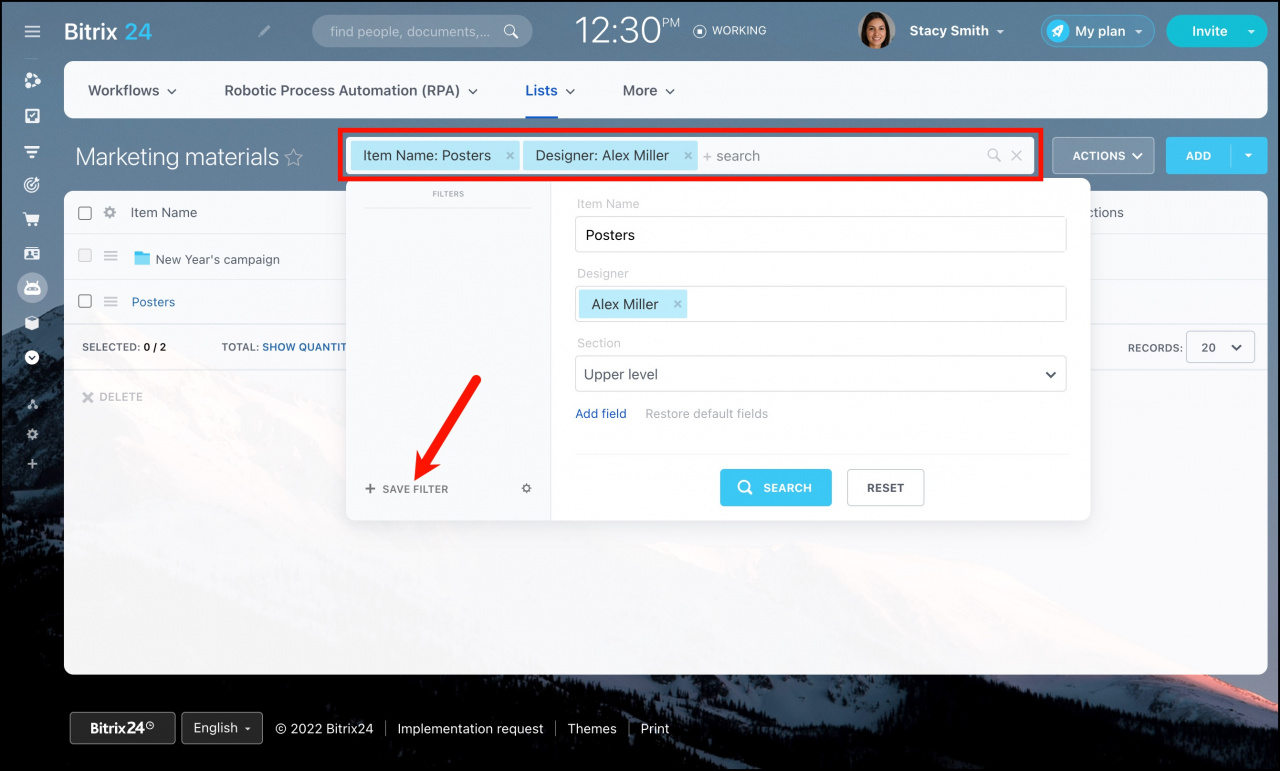Click Themes in footer
Viewport: 1280px width, 771px height.
click(592, 728)
